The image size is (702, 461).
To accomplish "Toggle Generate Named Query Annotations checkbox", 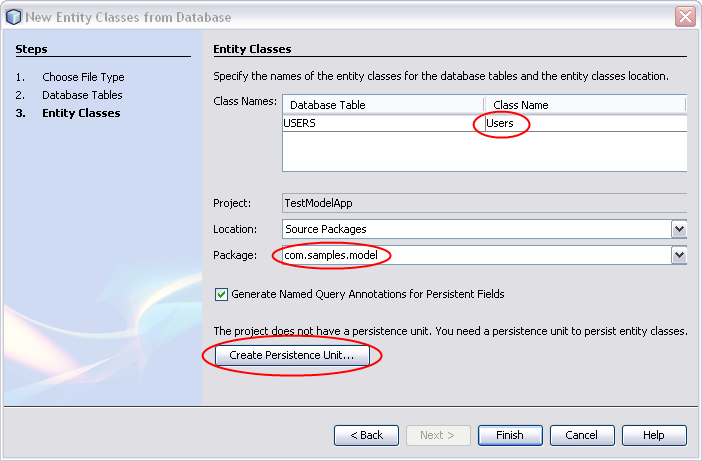I will coord(221,295).
